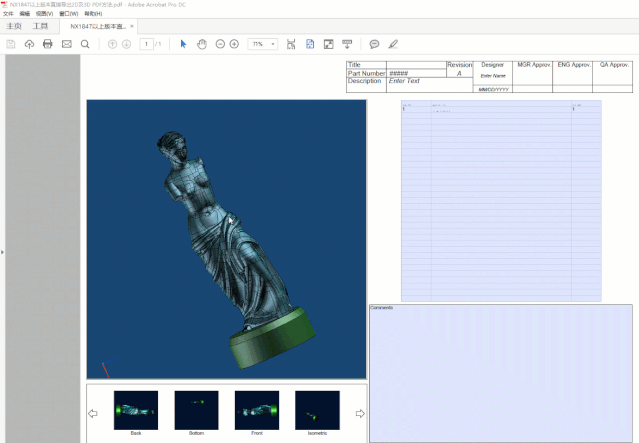The height and width of the screenshot is (443, 639).
Task: Click the first row of parts table
Action: tap(501, 109)
